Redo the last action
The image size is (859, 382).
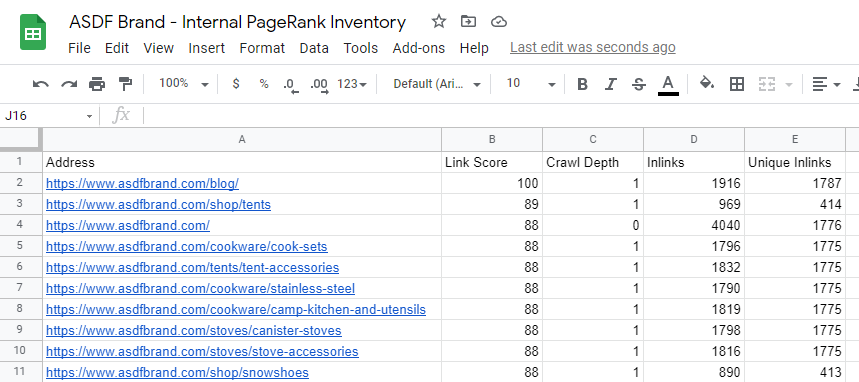coord(69,84)
